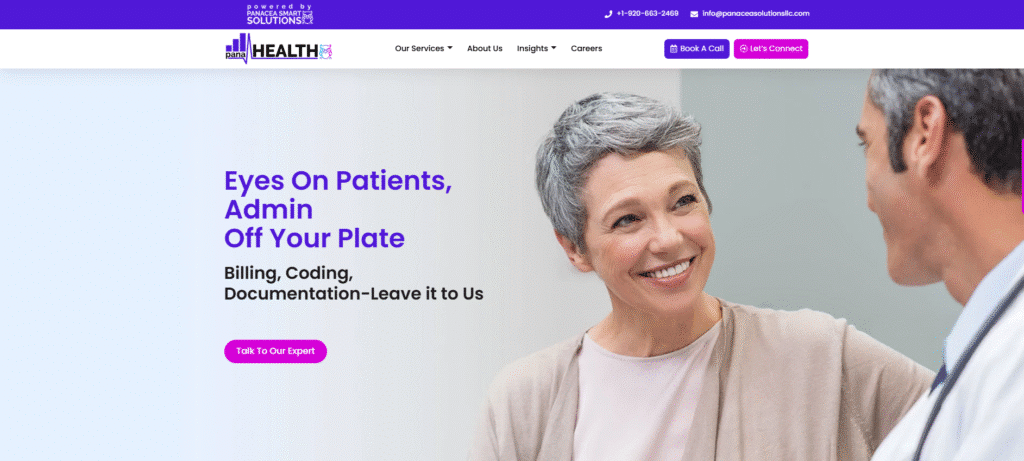Image resolution: width=1024 pixels, height=461 pixels.
Task: Click the calendar icon on Book A Call
Action: (673, 49)
